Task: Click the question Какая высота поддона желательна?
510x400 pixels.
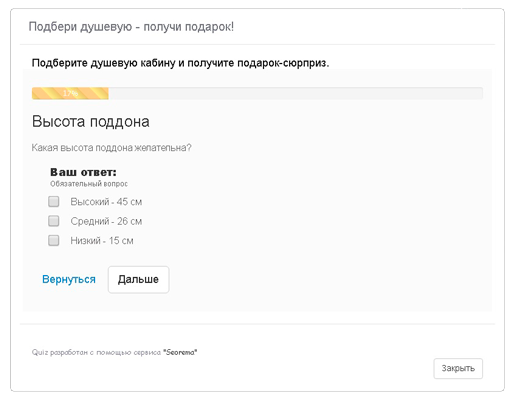Action: 112,148
